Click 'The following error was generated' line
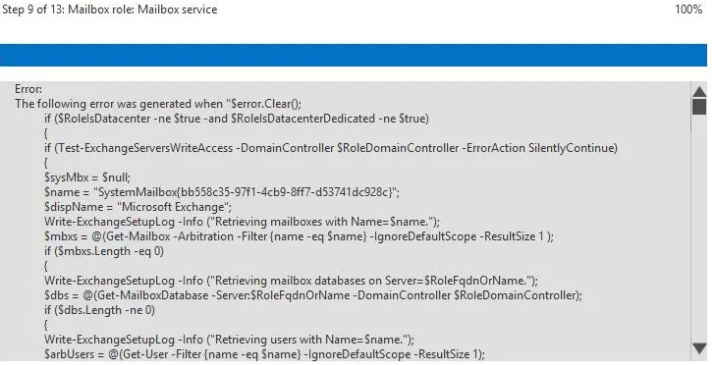The height and width of the screenshot is (365, 712). 158,104
